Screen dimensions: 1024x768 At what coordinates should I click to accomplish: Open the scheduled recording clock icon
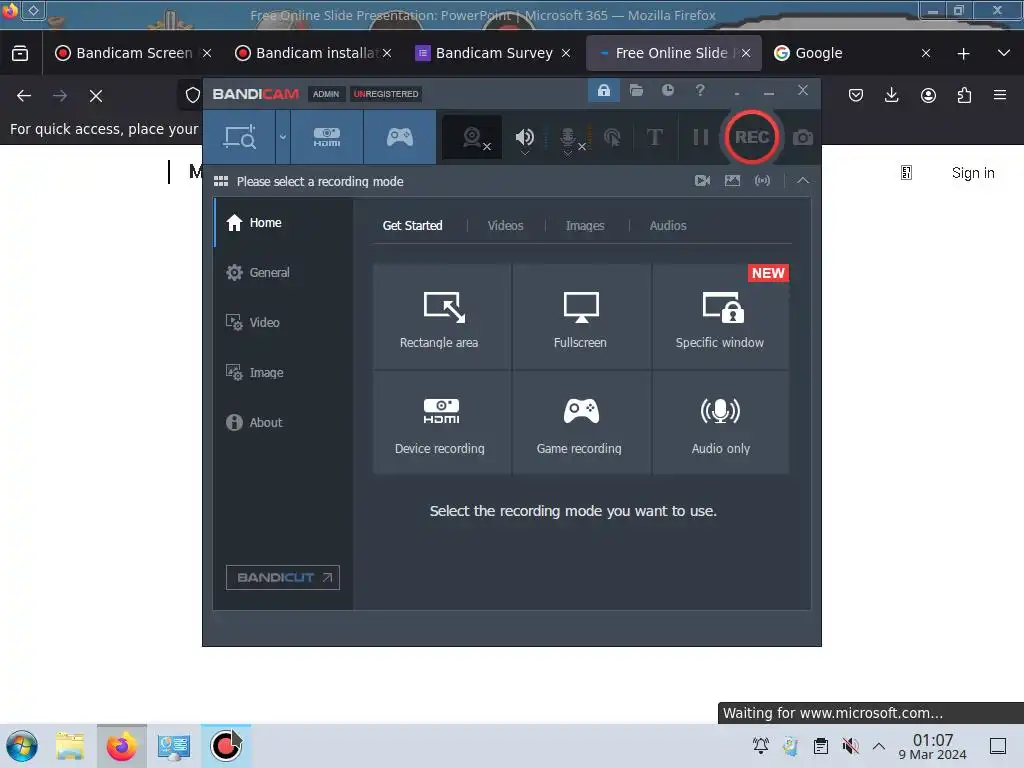pyautogui.click(x=667, y=90)
